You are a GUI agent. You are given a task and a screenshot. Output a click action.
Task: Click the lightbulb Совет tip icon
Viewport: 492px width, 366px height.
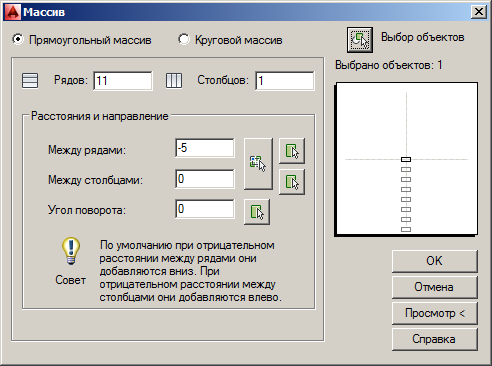(71, 251)
